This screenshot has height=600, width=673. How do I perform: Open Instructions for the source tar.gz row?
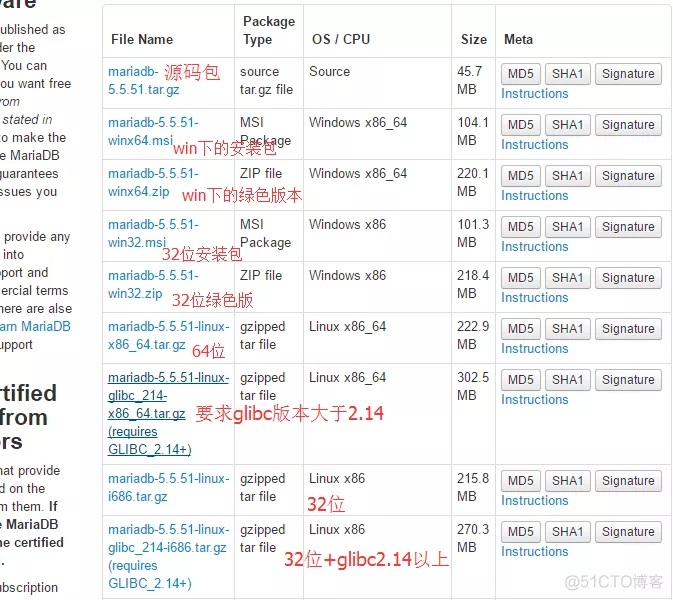tap(535, 94)
